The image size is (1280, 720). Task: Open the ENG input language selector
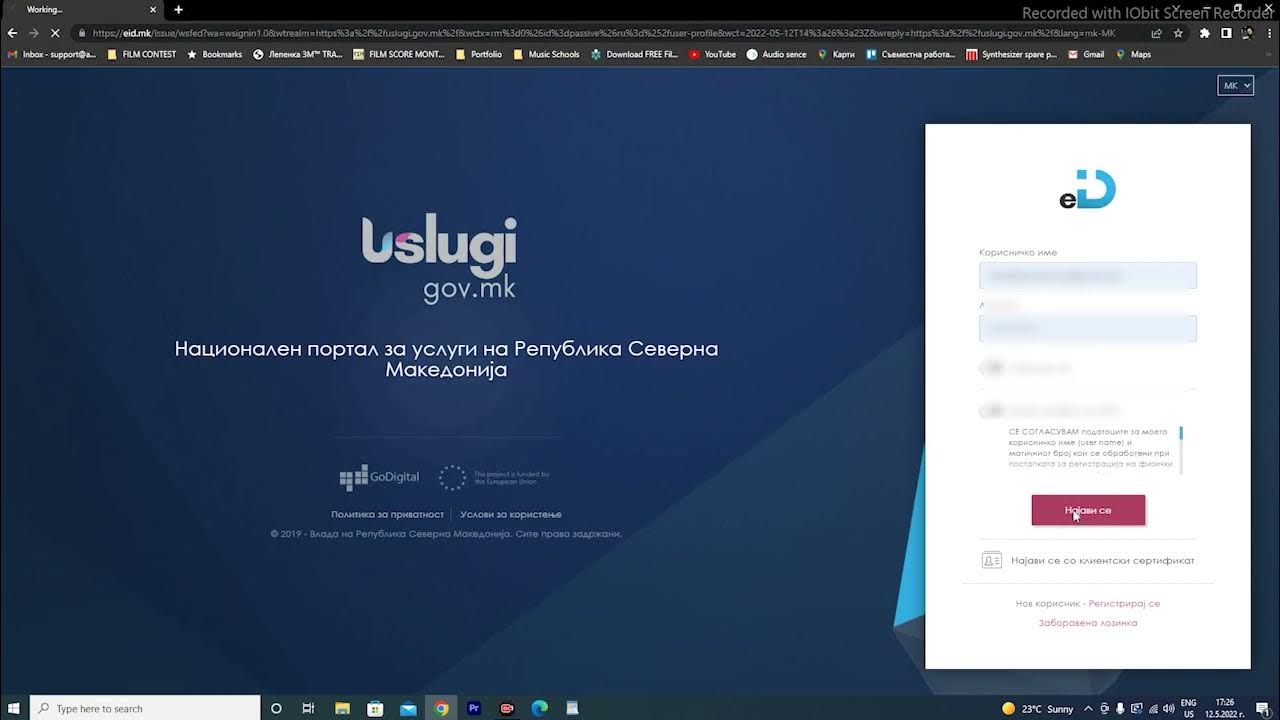[x=1189, y=708]
